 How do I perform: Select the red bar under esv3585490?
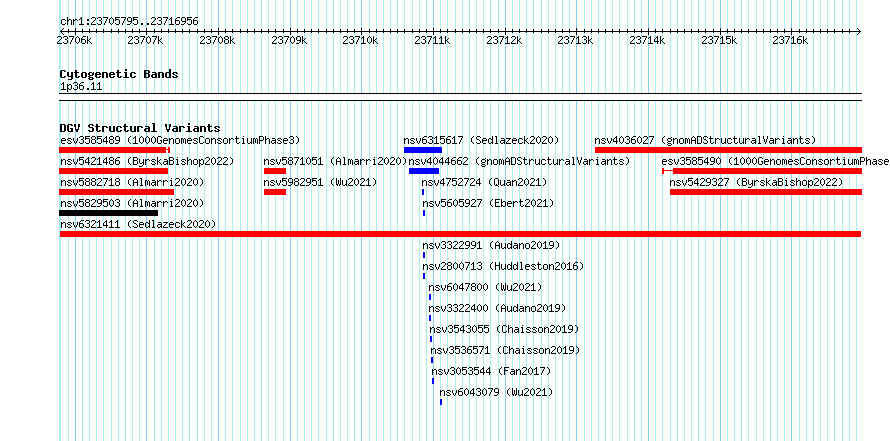pos(762,171)
